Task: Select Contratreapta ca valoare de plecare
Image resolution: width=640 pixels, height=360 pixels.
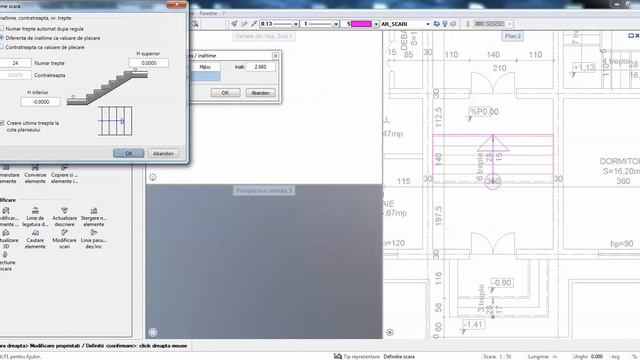Action: click(x=2, y=47)
